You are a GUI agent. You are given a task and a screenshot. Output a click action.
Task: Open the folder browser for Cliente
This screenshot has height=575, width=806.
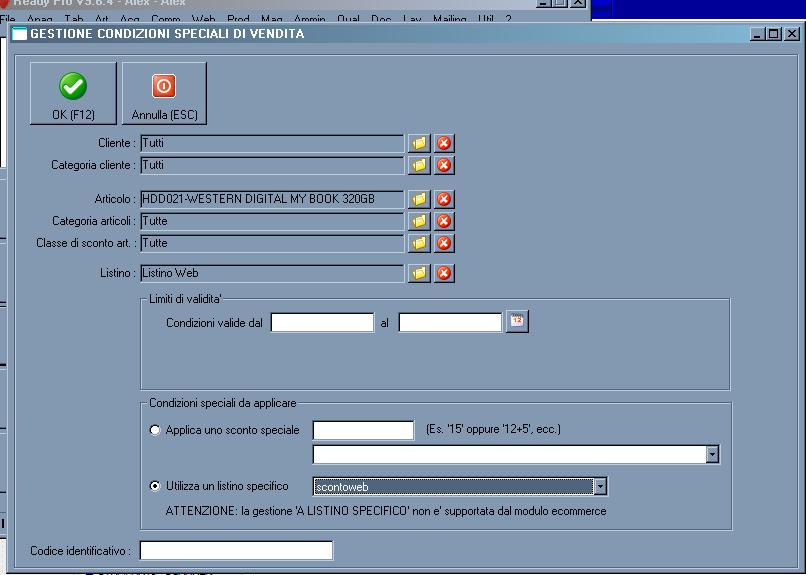pyautogui.click(x=419, y=143)
